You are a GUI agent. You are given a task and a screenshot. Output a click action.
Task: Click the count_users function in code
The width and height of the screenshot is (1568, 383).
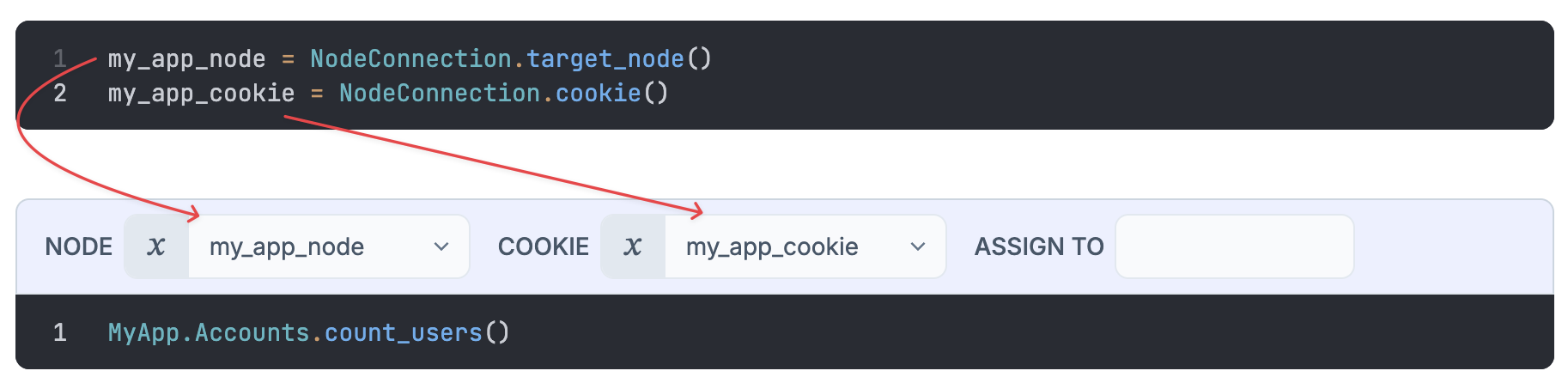click(403, 333)
